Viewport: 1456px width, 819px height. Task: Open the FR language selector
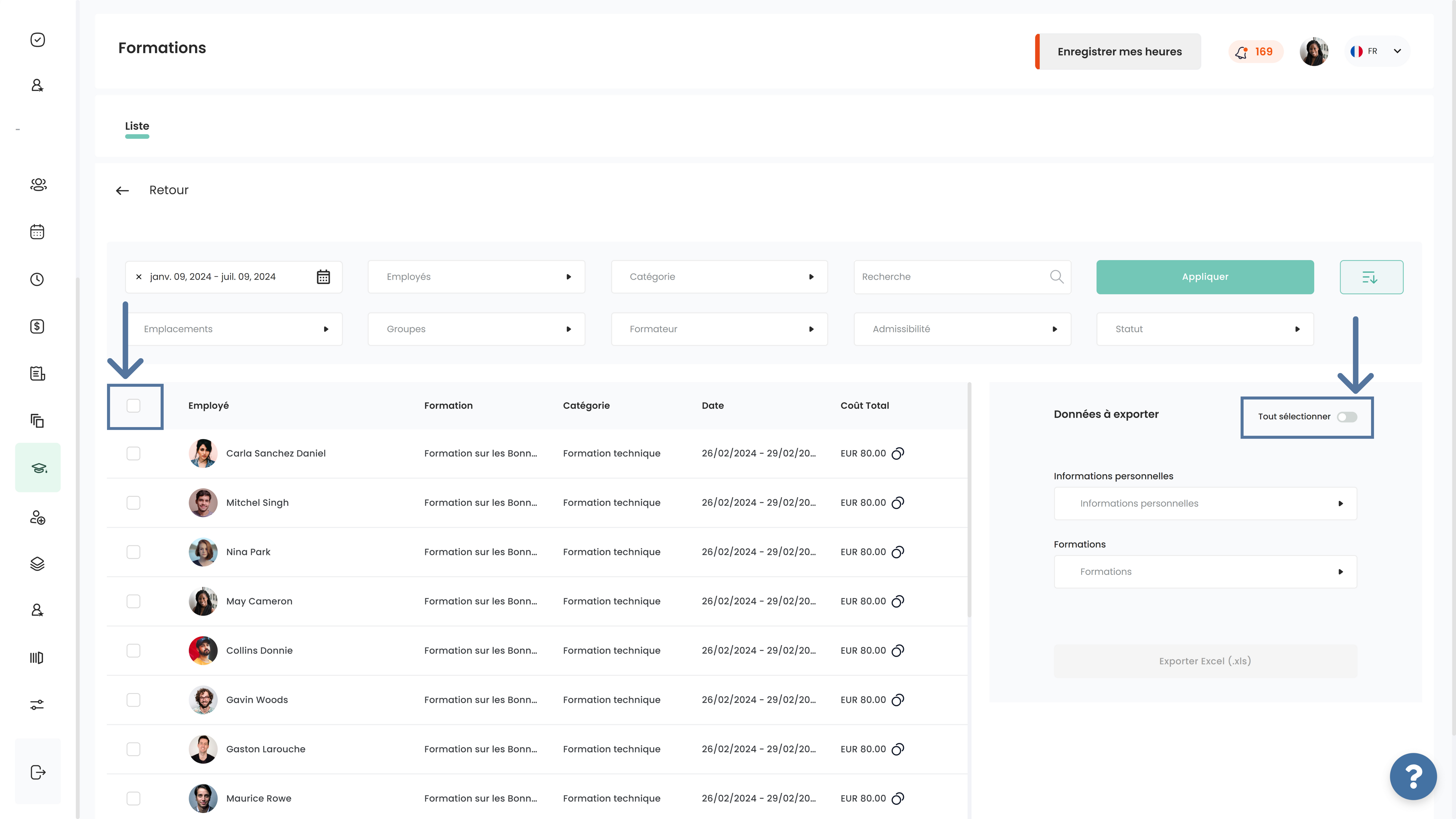coord(1377,51)
